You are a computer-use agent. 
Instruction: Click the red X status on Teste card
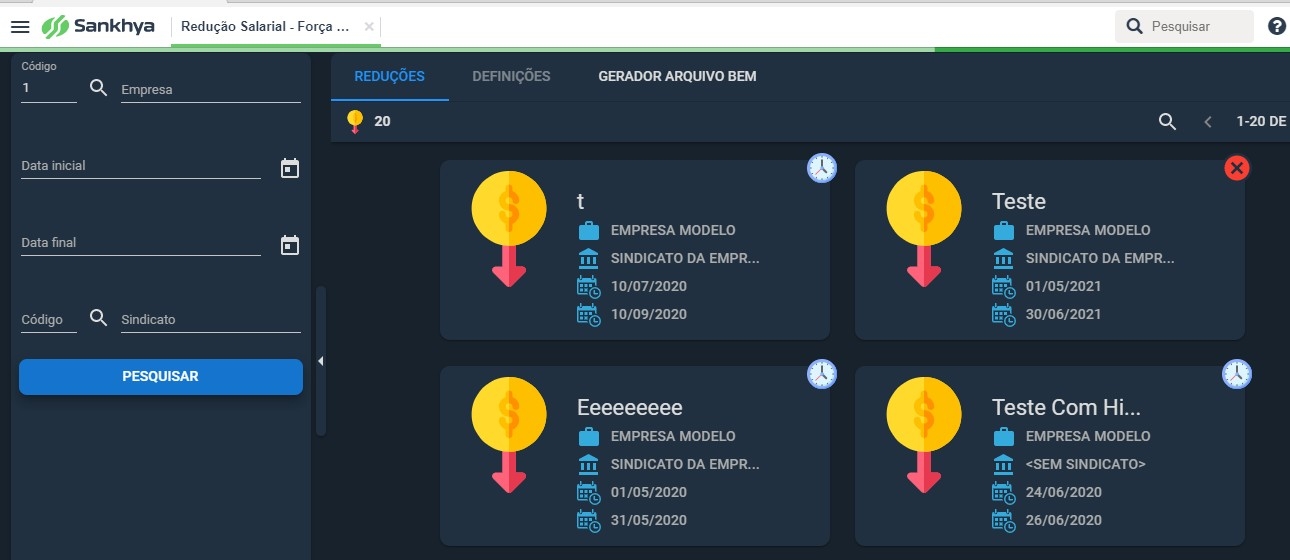(x=1237, y=168)
